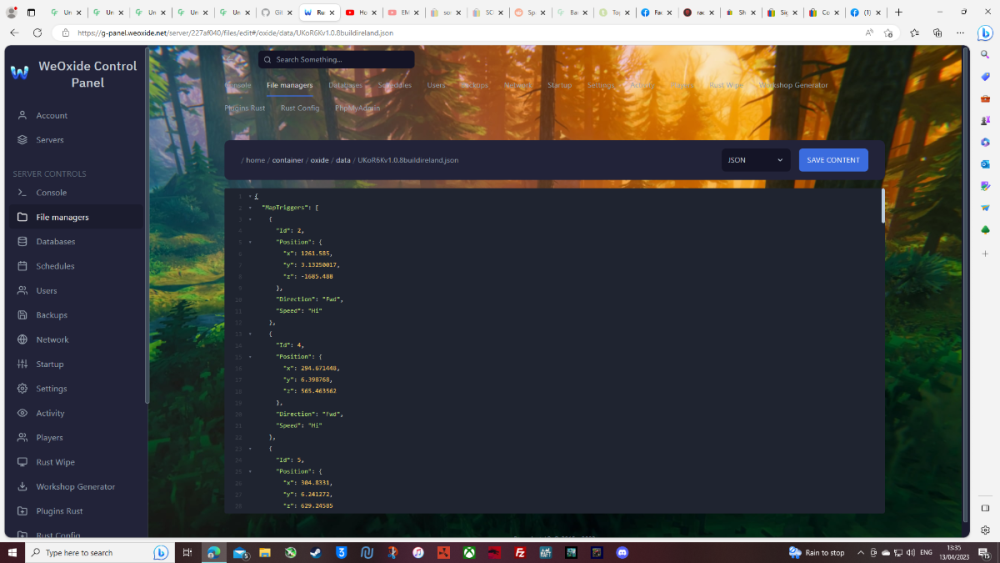Collapse the "MapTriggers" array fold arrow
Image resolution: width=1000 pixels, height=563 pixels.
(x=250, y=208)
